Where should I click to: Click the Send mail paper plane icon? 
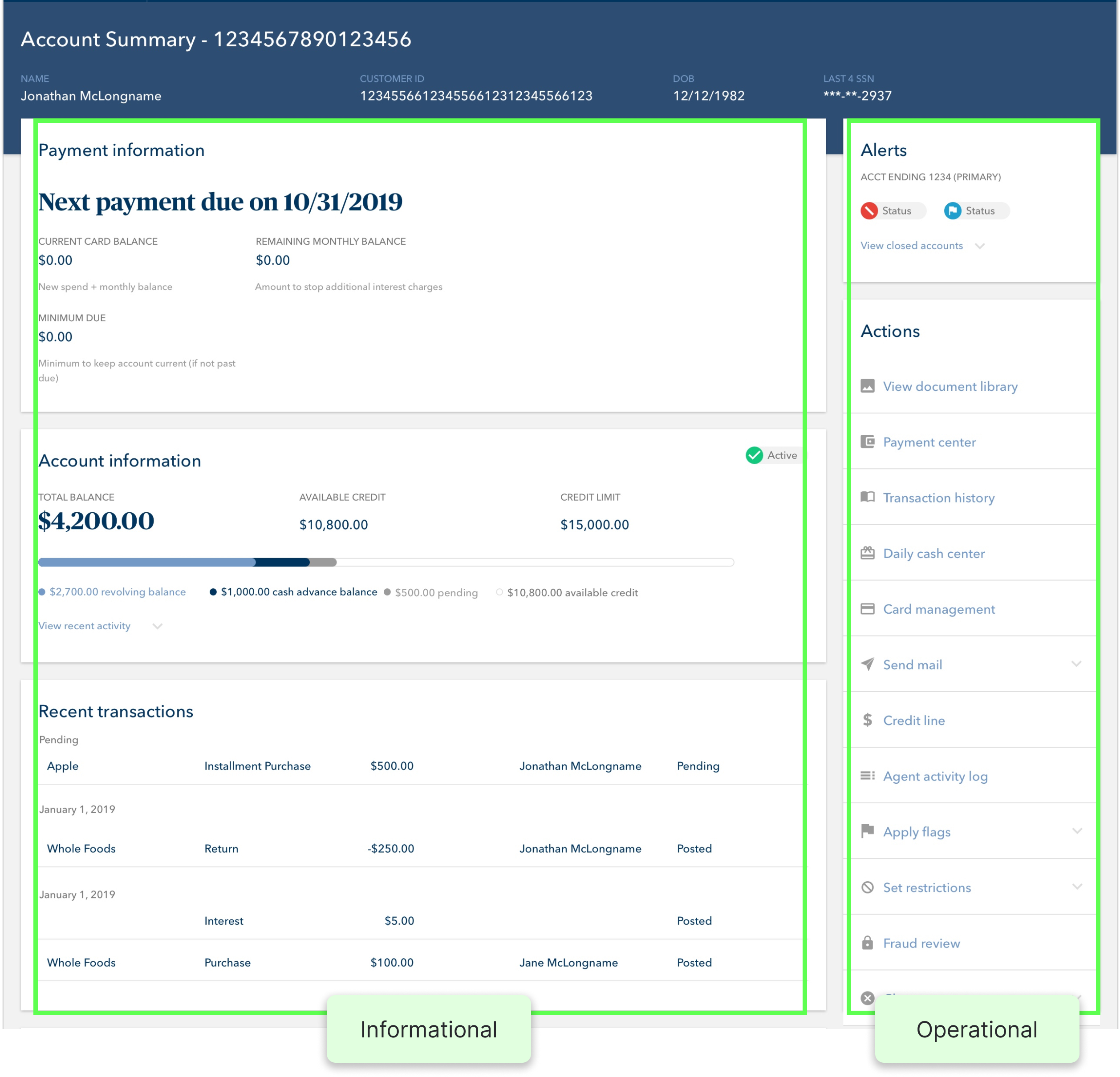pos(868,664)
